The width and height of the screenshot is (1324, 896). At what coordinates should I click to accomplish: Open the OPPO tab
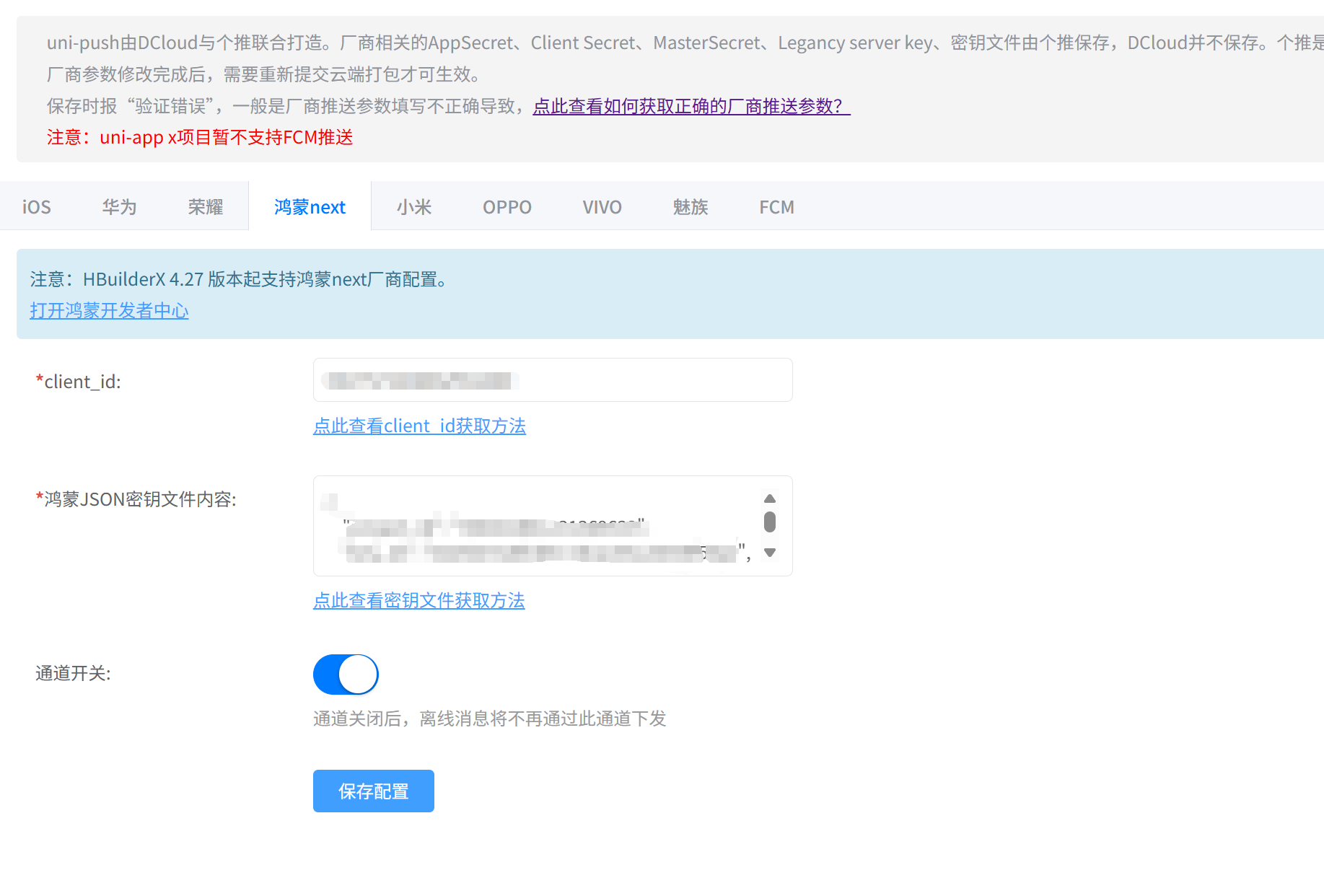pyautogui.click(x=507, y=207)
